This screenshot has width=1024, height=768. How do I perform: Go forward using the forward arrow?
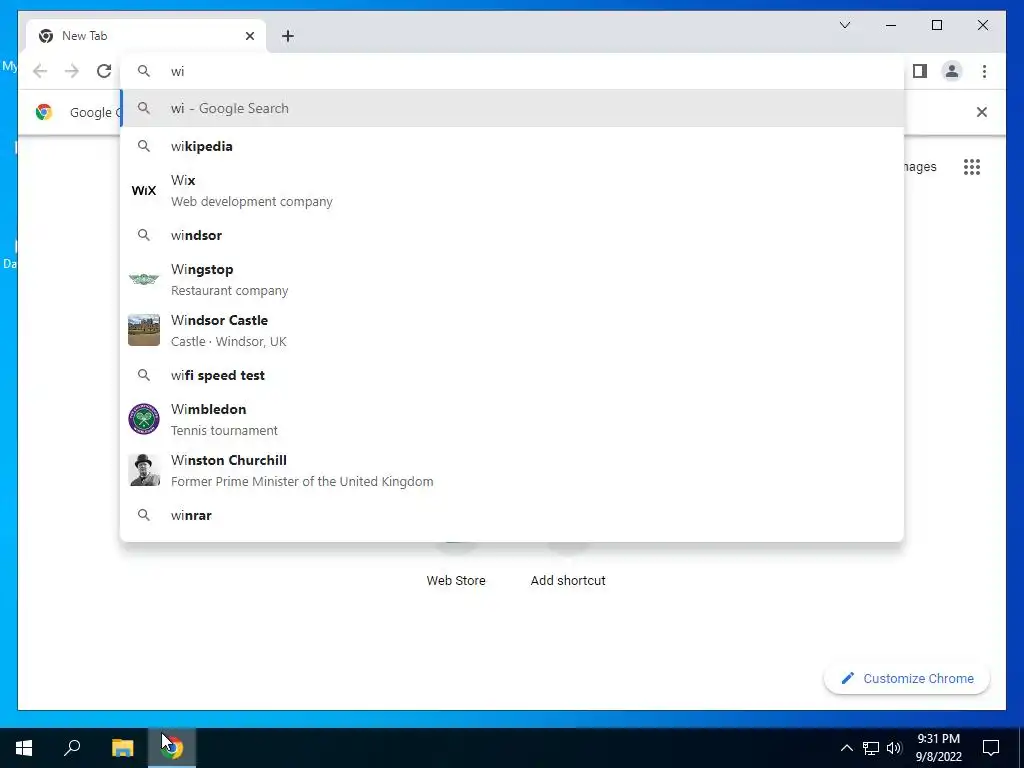[72, 71]
